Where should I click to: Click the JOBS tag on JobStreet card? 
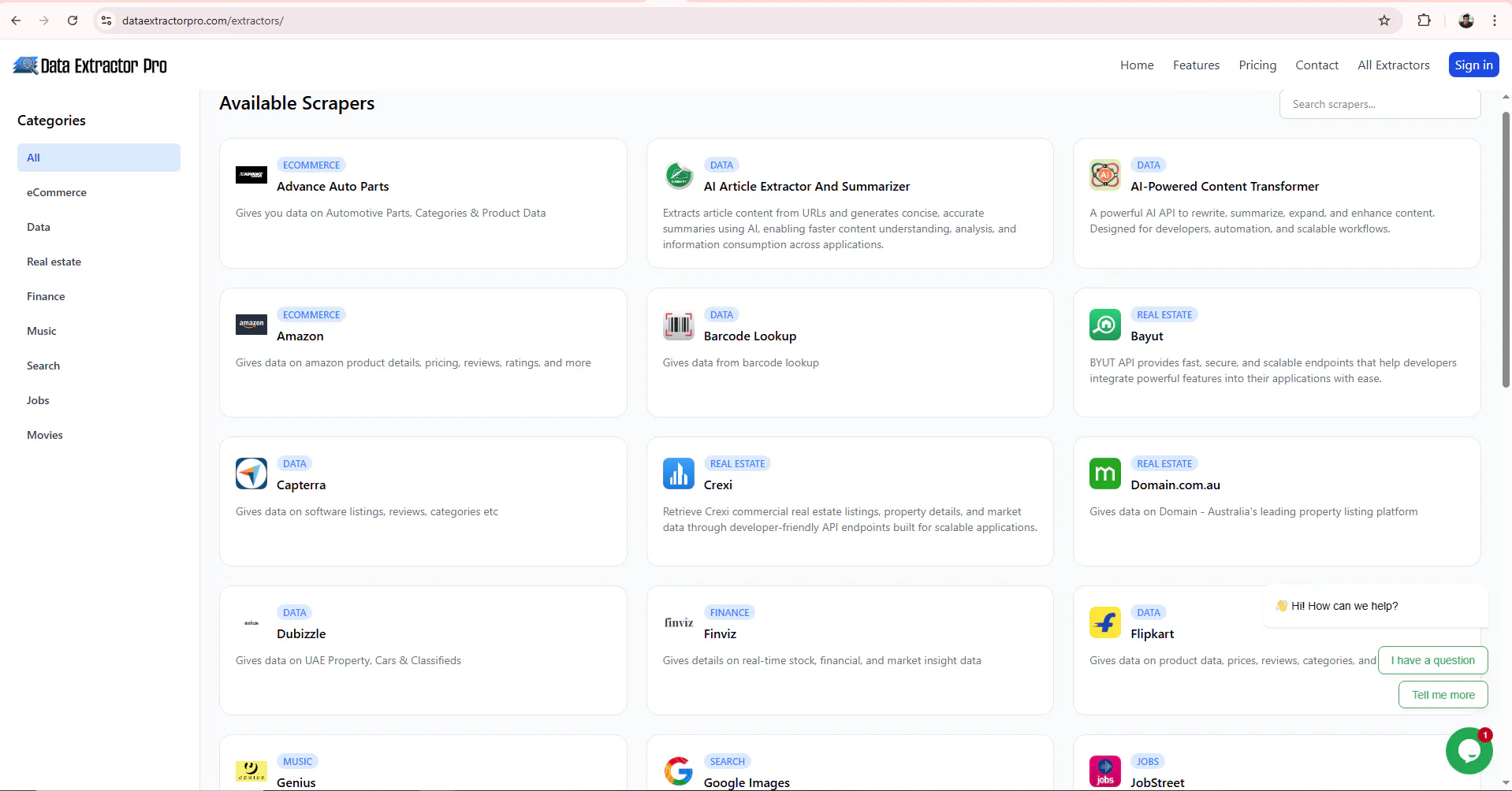pyautogui.click(x=1148, y=762)
